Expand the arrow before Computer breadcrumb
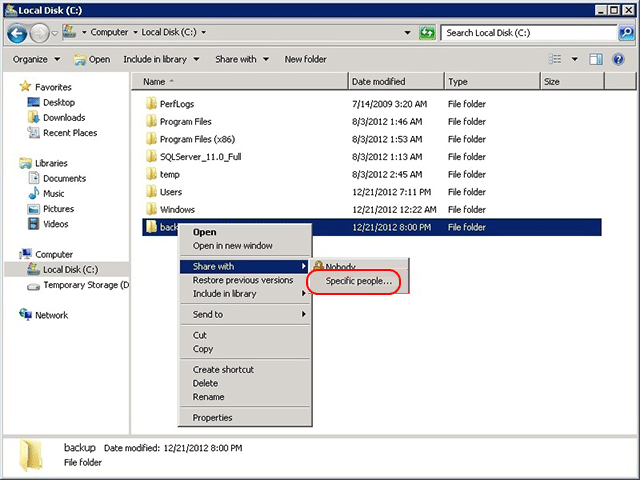 click(84, 32)
